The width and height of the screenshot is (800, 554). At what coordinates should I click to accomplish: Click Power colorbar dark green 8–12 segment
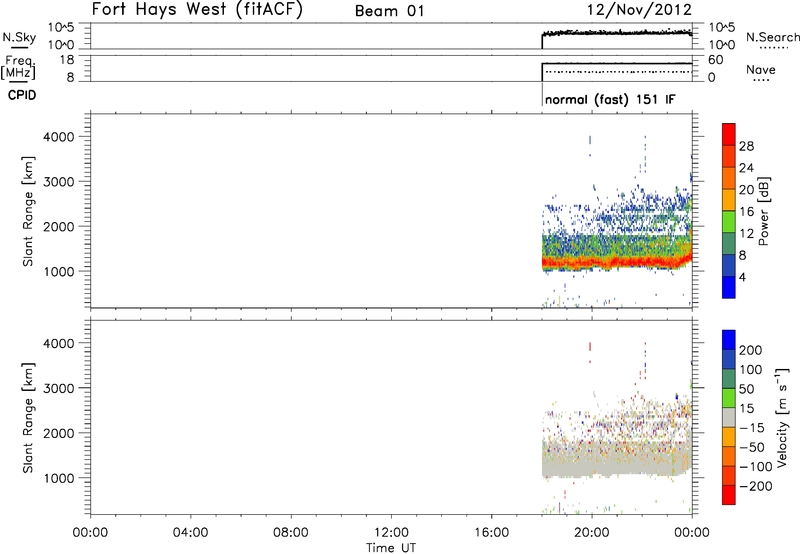coord(729,244)
